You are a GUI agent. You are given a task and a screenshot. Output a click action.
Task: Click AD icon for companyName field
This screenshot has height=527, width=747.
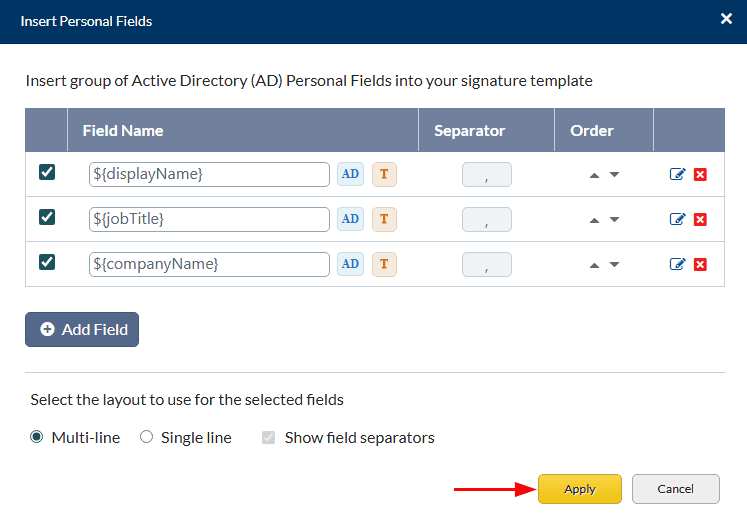[350, 264]
